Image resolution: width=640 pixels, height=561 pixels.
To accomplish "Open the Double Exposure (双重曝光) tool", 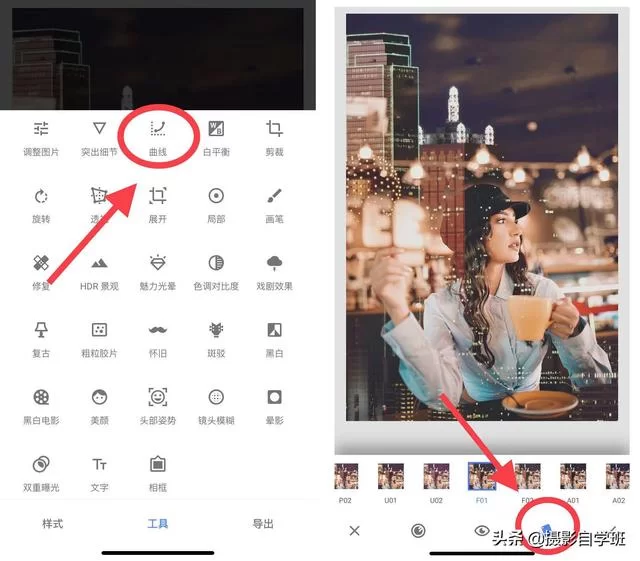I will (x=41, y=471).
